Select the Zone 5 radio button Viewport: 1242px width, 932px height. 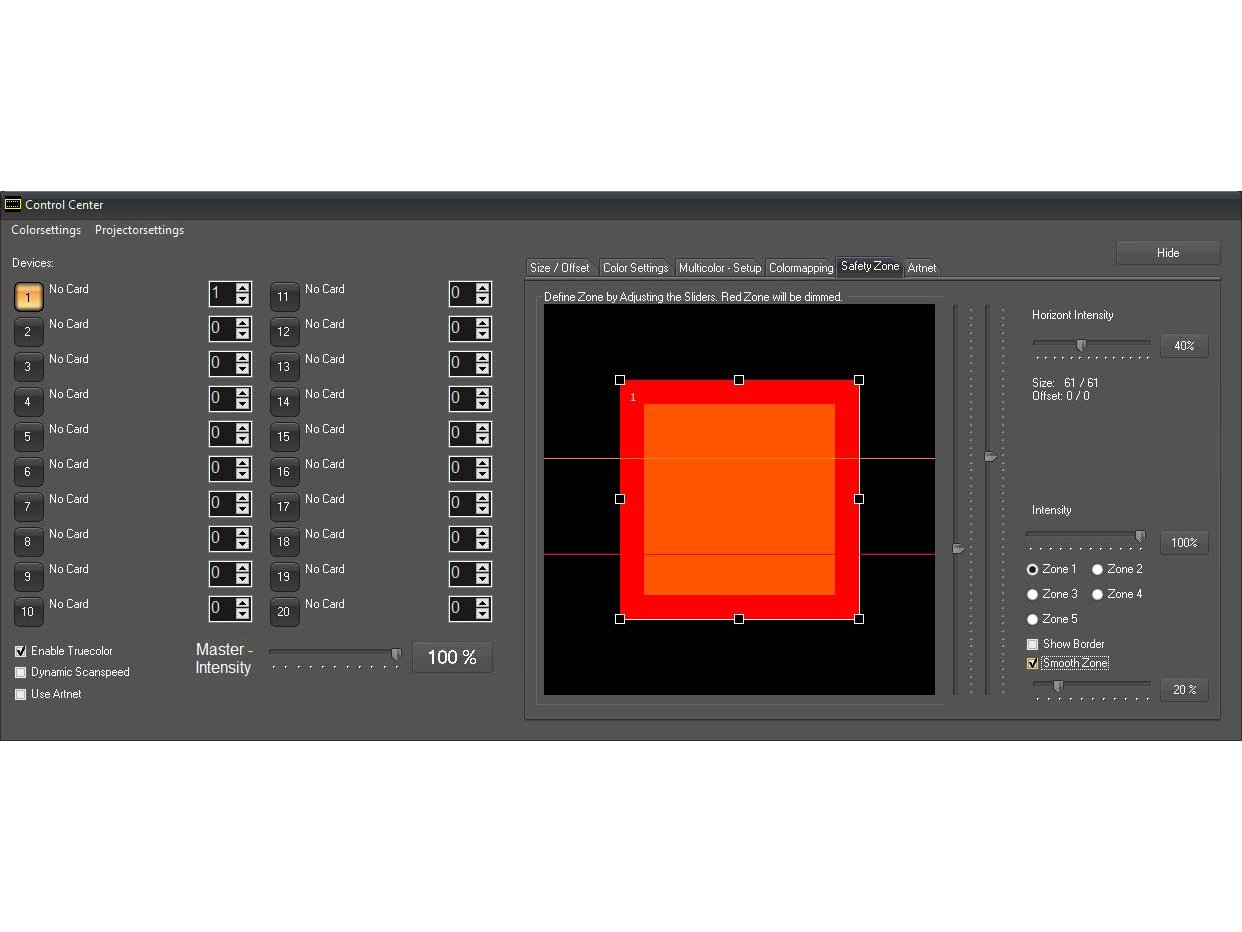[1033, 619]
